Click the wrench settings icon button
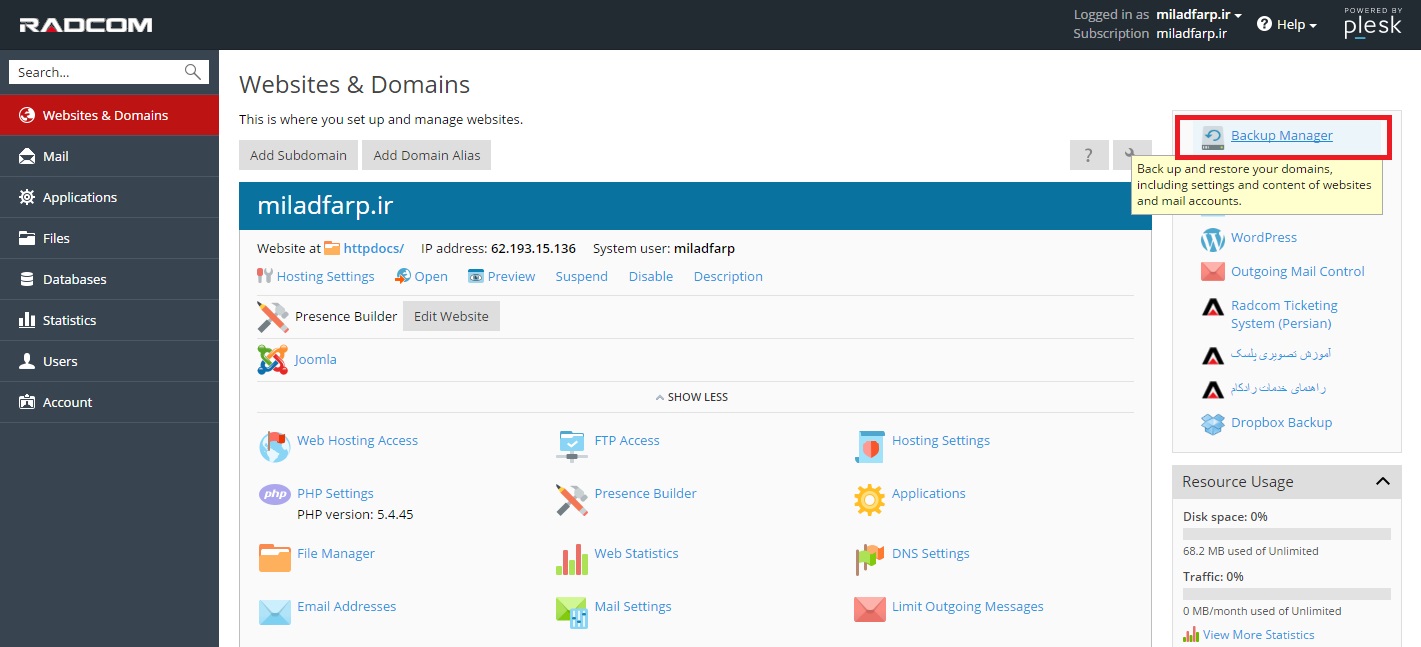This screenshot has width=1421, height=647. [1131, 155]
